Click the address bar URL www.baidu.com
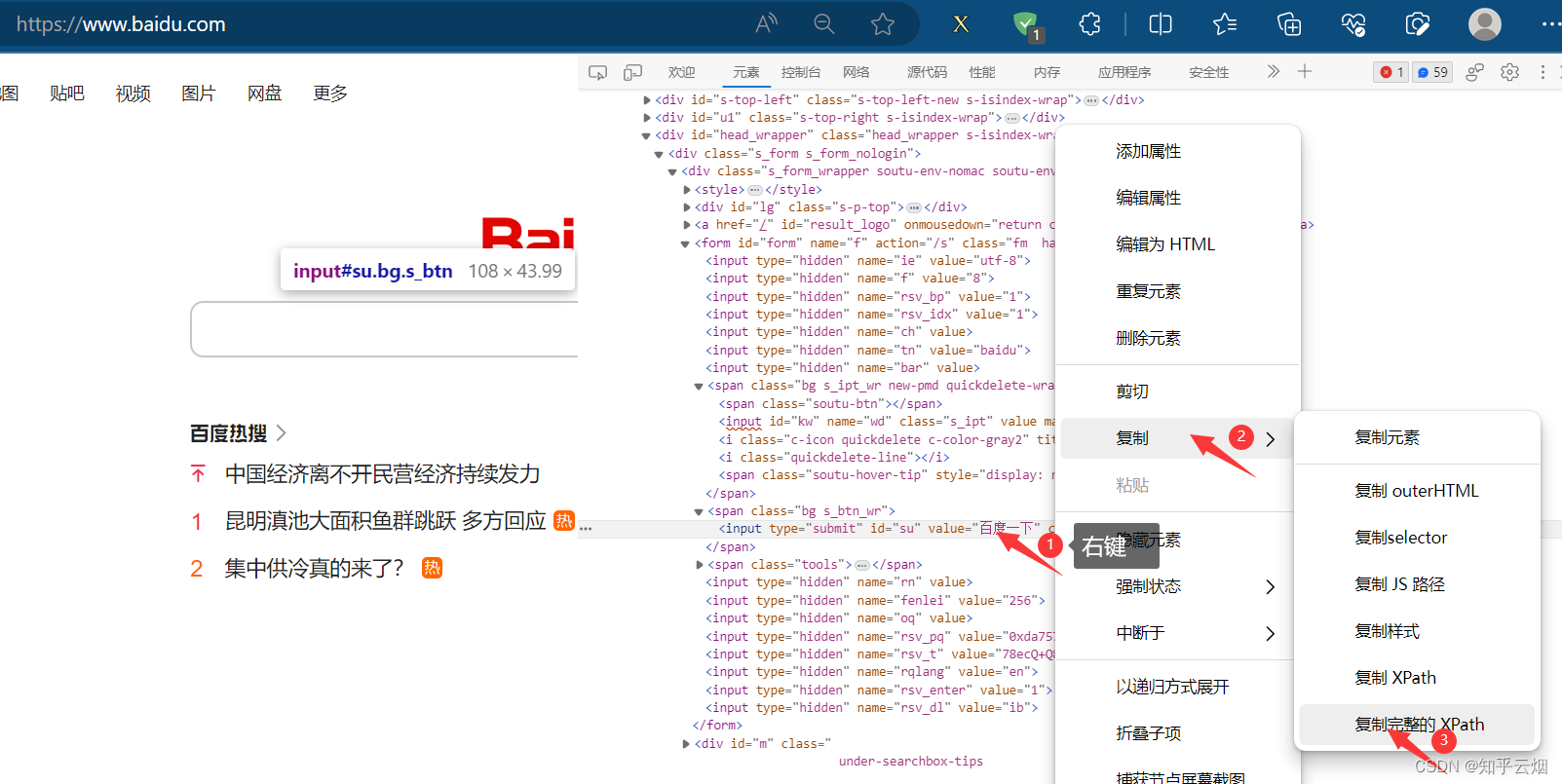This screenshot has height=784, width=1562. click(121, 24)
